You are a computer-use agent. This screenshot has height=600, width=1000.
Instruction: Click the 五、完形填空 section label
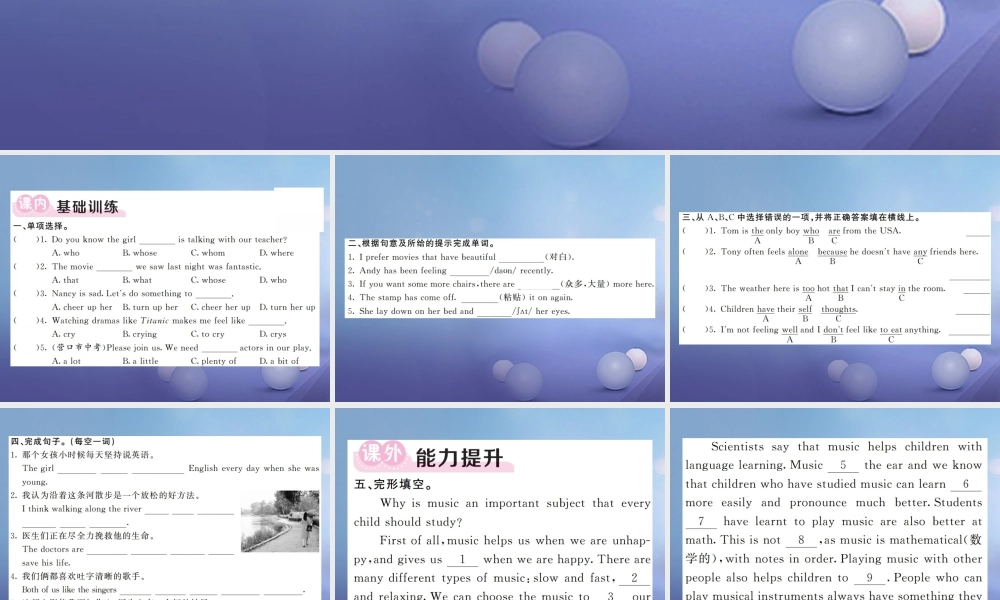coord(393,485)
